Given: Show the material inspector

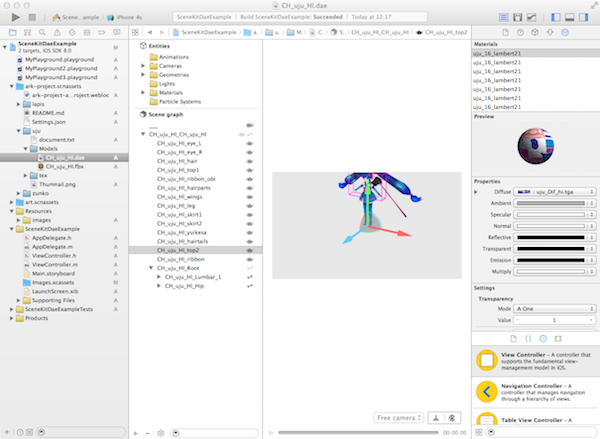Looking at the screenshot, I should (565, 33).
